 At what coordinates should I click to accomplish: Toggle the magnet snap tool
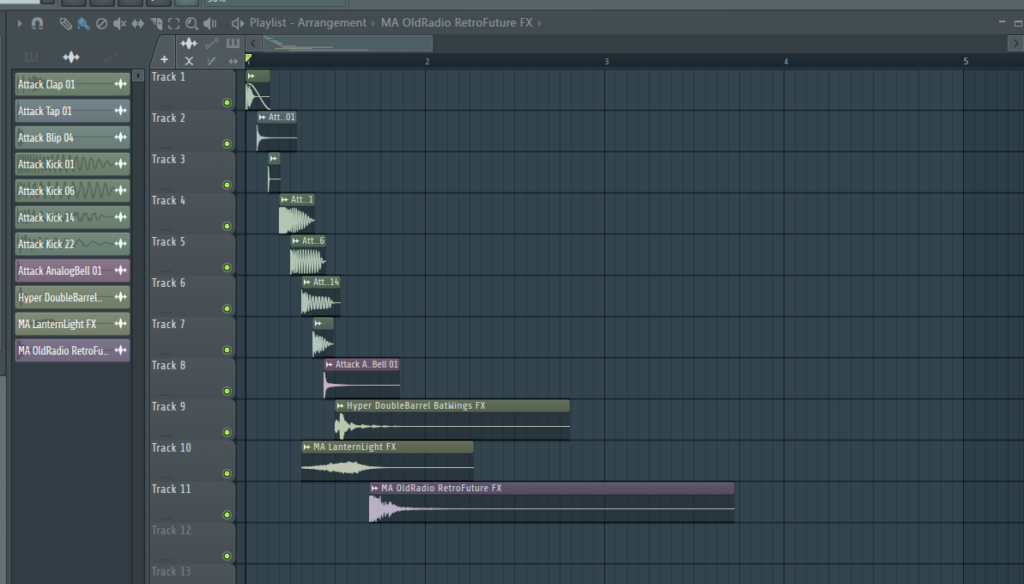(37, 24)
